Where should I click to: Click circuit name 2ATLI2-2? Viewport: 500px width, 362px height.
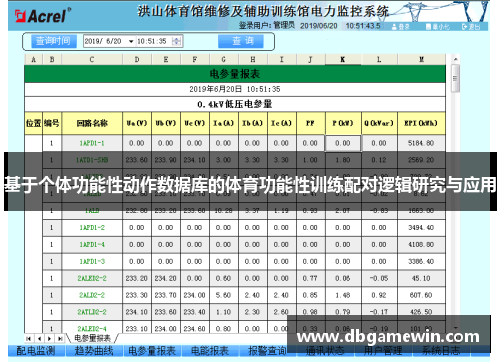click(92, 312)
